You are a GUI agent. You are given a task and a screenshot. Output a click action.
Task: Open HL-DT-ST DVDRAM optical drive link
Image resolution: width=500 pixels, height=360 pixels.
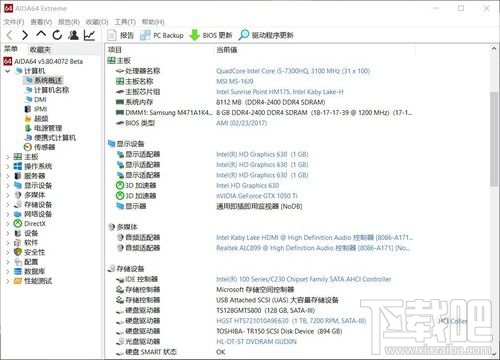pyautogui.click(x=256, y=342)
